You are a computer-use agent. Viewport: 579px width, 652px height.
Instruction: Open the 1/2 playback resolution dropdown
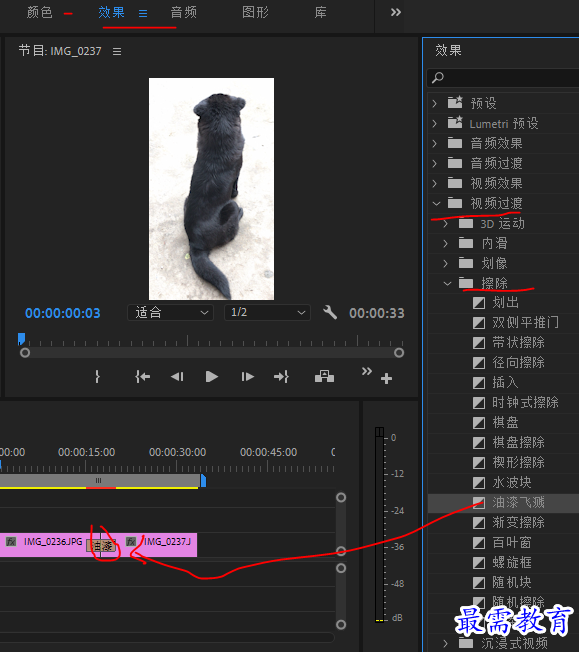click(x=267, y=312)
